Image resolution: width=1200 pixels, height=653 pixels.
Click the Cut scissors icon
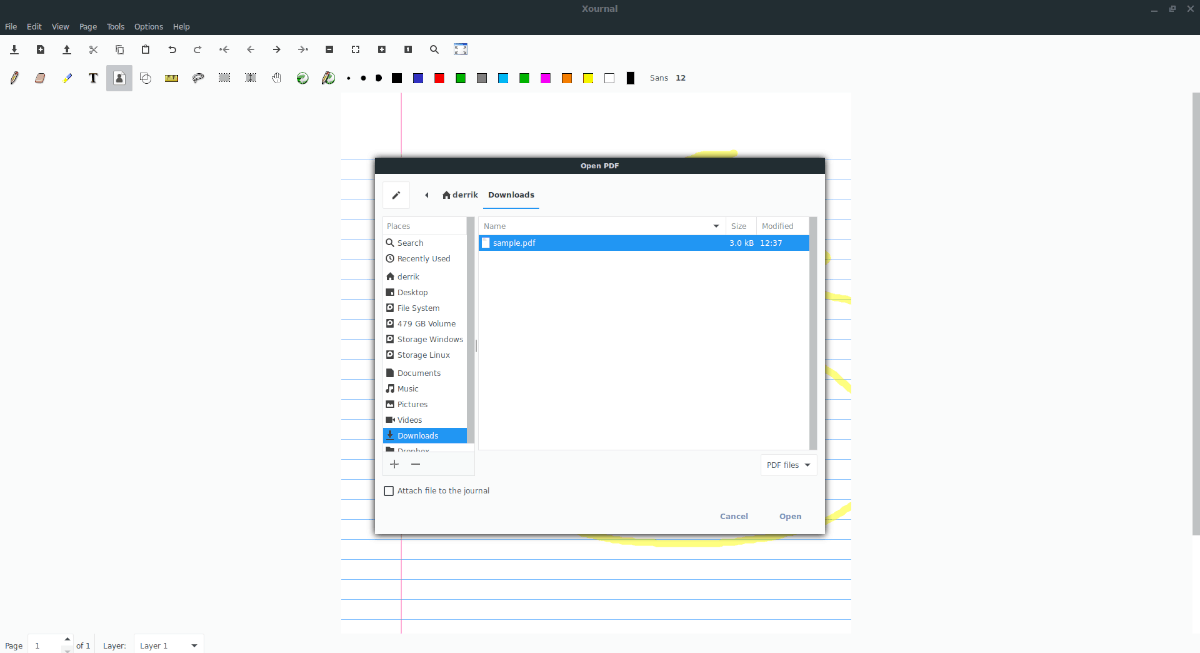click(x=93, y=49)
